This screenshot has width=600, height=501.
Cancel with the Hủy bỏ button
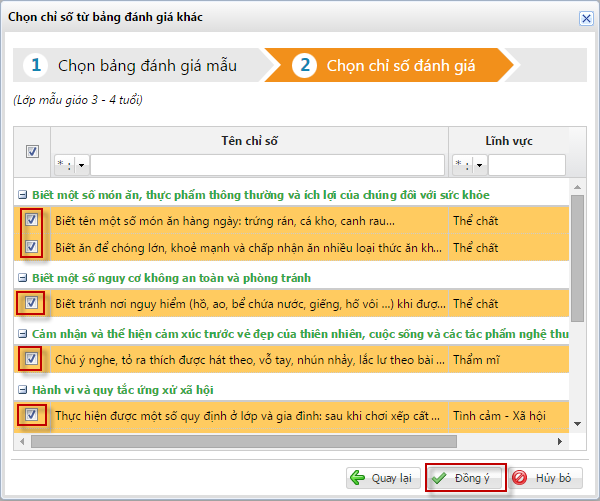(x=546, y=478)
